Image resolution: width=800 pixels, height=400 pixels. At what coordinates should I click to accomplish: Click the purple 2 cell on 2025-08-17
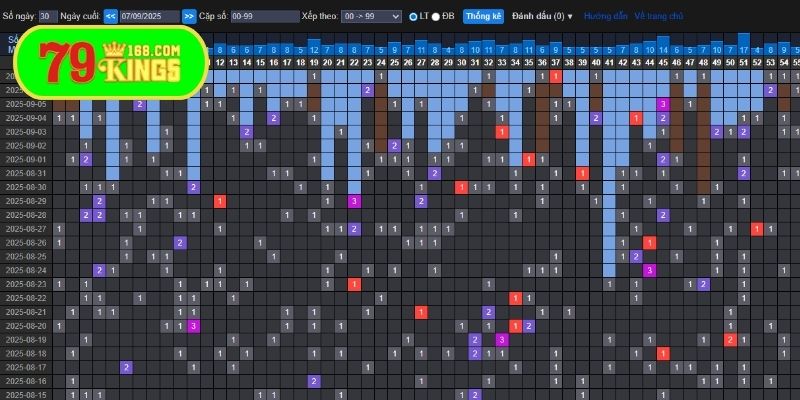[x=126, y=367]
